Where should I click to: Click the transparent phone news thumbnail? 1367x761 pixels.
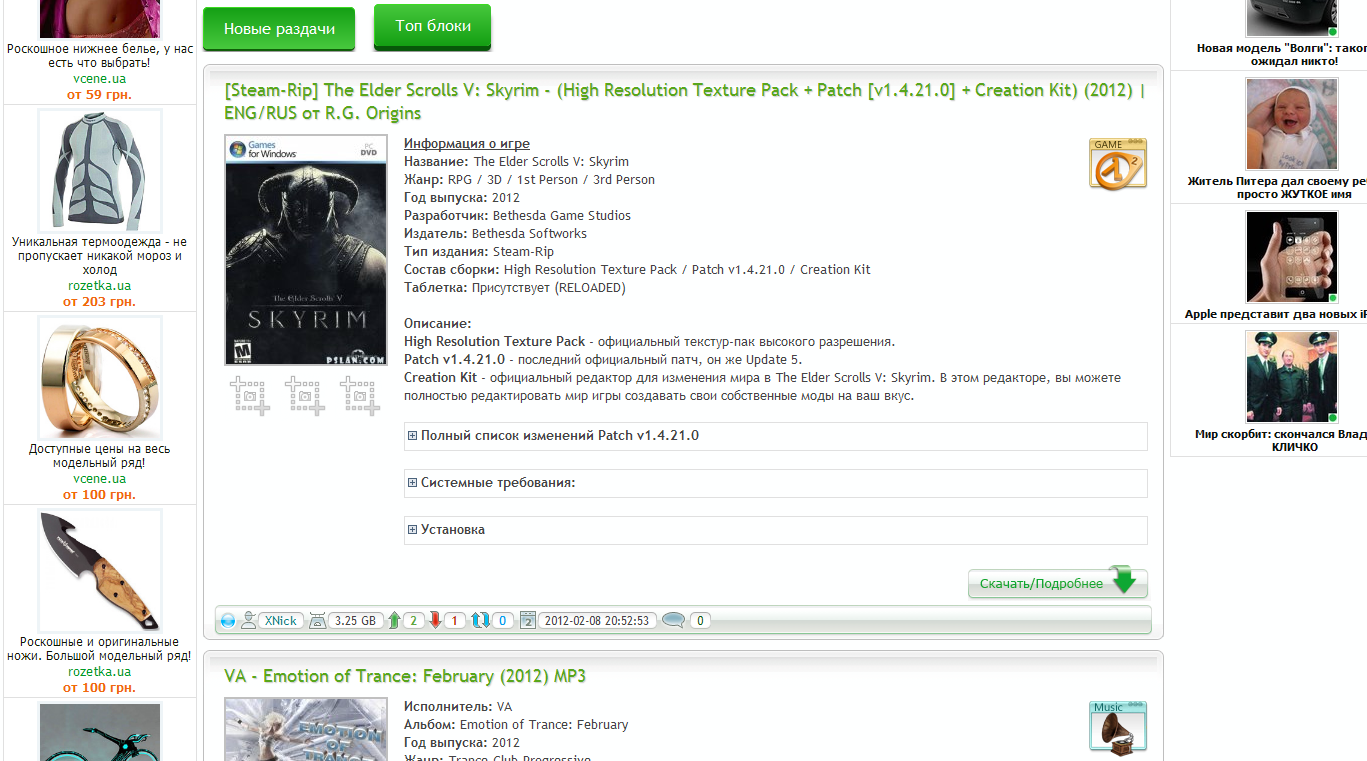click(x=1291, y=257)
